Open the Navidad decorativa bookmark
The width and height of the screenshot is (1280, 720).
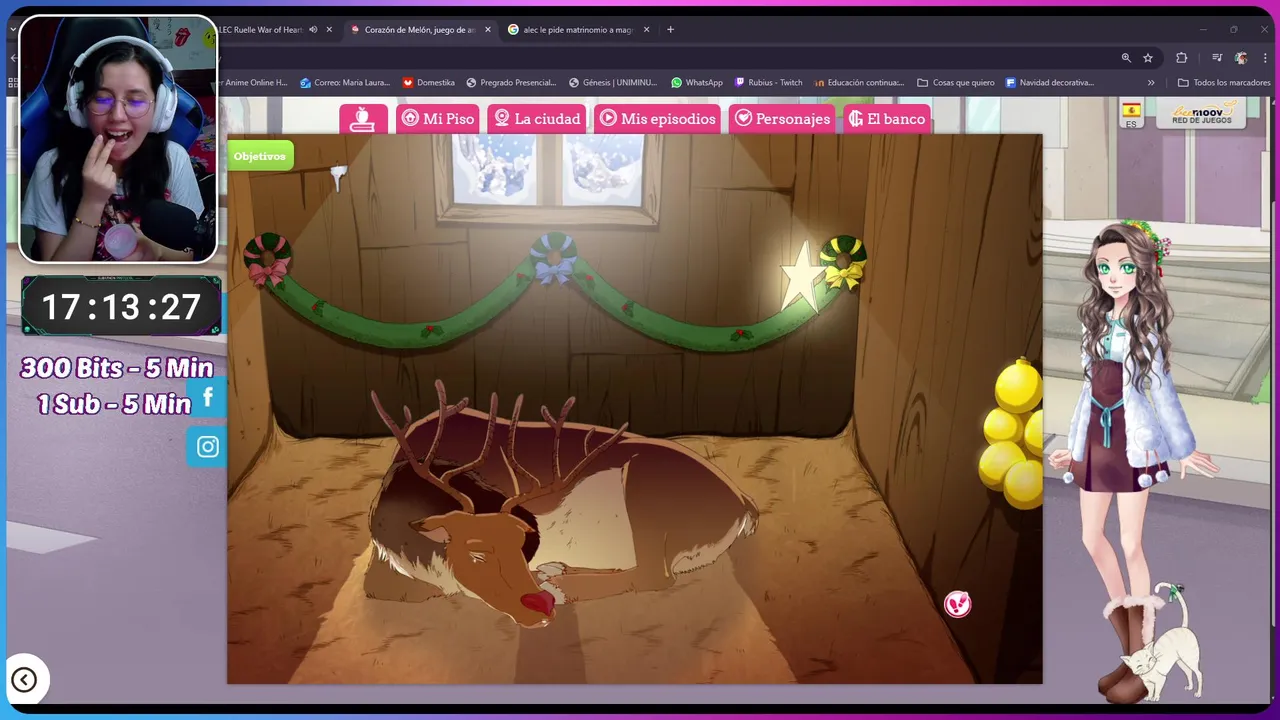point(1050,83)
